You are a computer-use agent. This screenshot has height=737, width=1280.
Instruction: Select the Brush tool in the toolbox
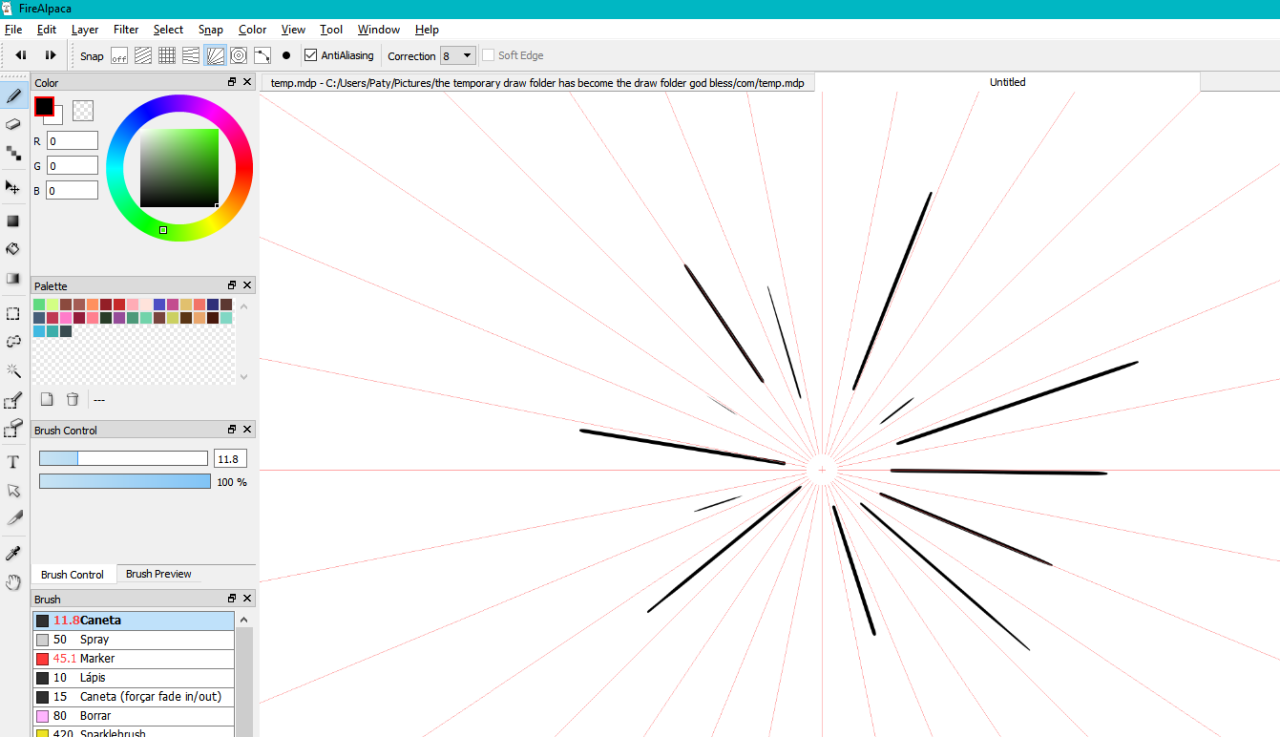click(x=14, y=96)
